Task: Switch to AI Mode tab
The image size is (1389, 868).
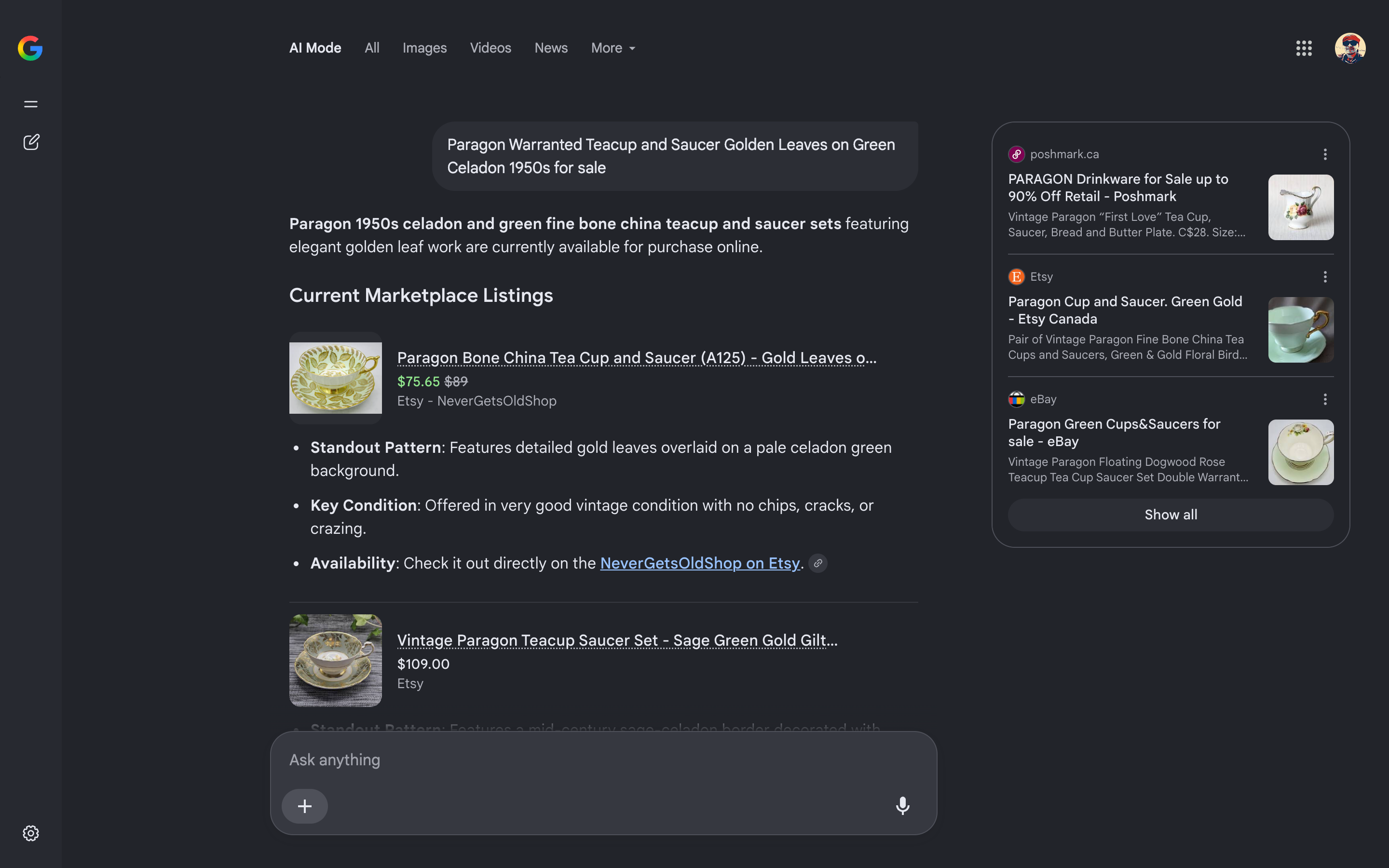Action: click(315, 48)
